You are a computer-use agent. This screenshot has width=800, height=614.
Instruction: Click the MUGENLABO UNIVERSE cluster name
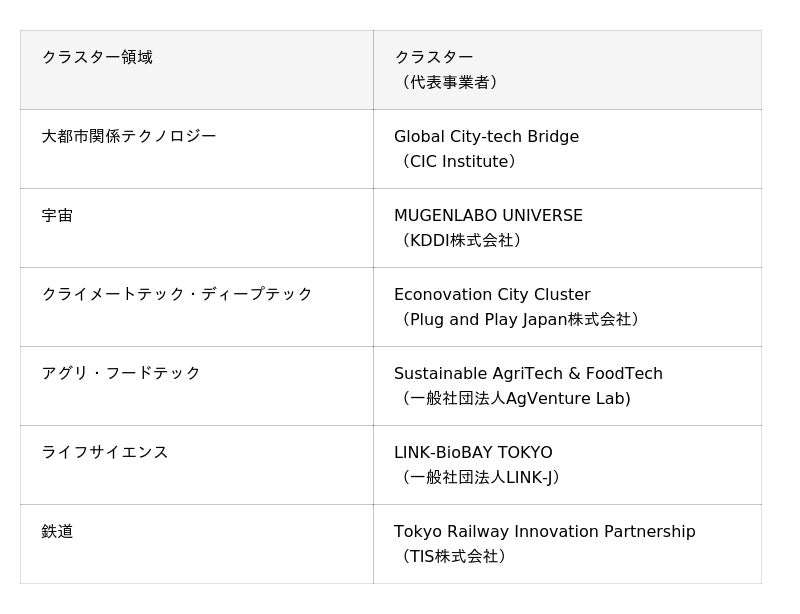tap(488, 216)
